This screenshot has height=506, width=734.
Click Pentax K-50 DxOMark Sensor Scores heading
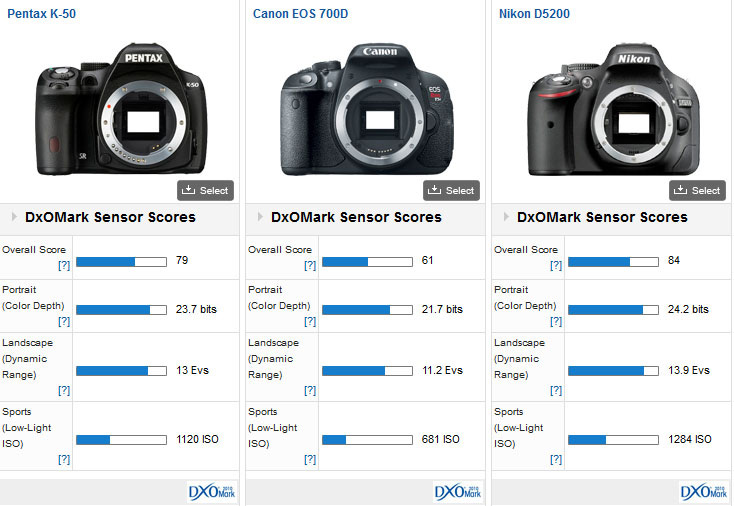(x=110, y=217)
